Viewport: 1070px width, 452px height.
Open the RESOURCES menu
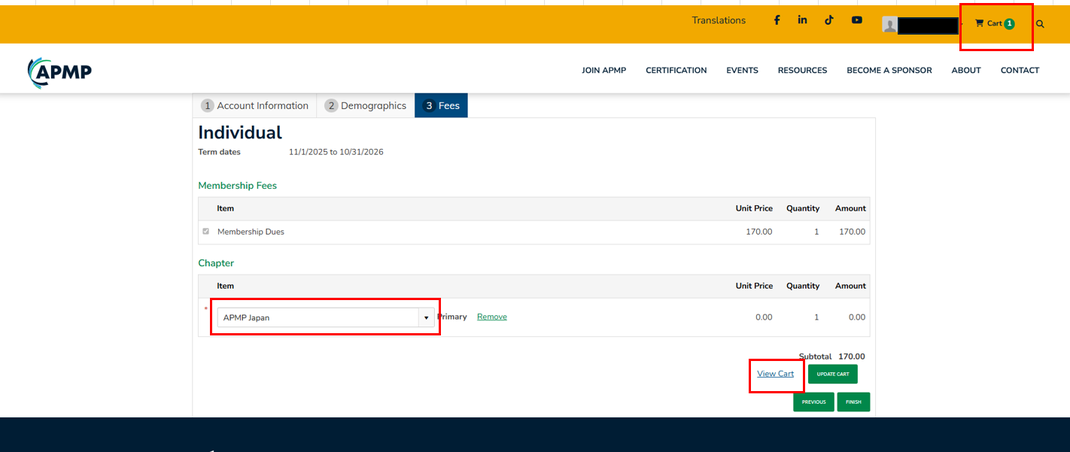pos(802,70)
